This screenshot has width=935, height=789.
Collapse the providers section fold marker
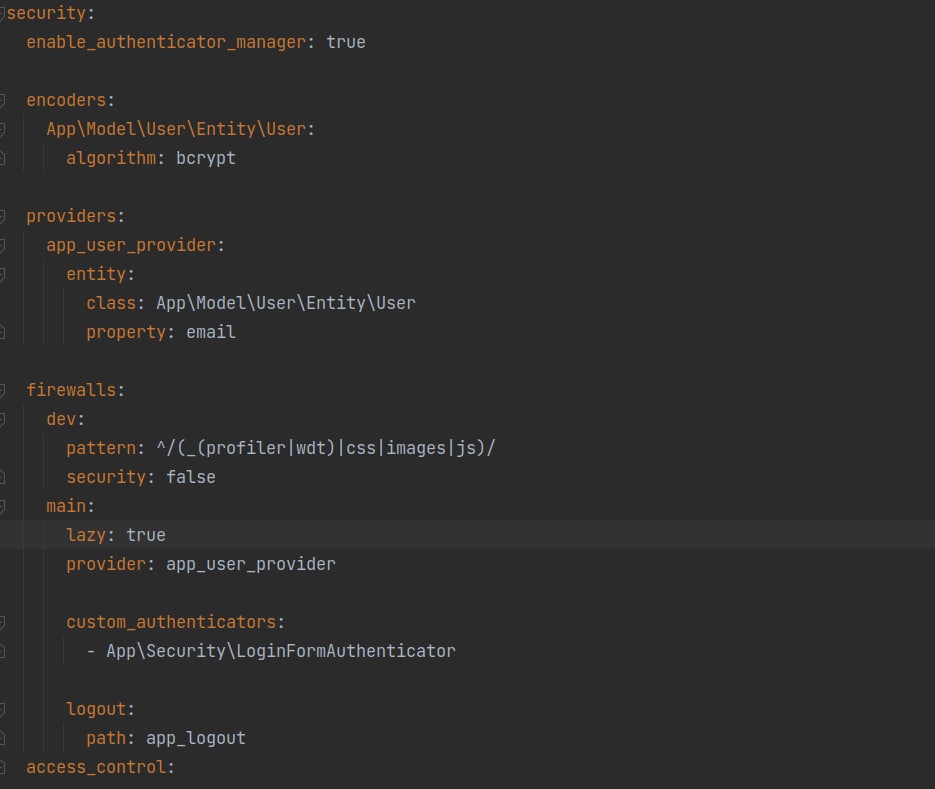[x=2, y=216]
